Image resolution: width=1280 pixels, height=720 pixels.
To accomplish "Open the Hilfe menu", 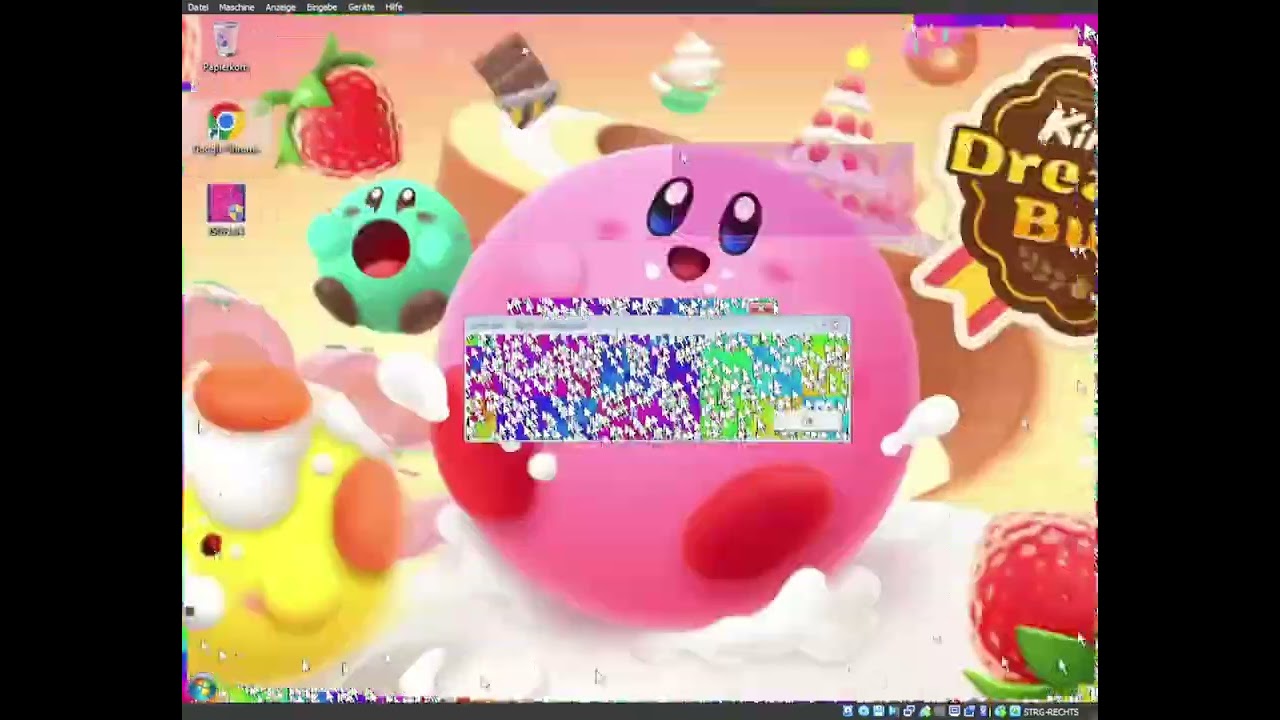I will coord(394,7).
